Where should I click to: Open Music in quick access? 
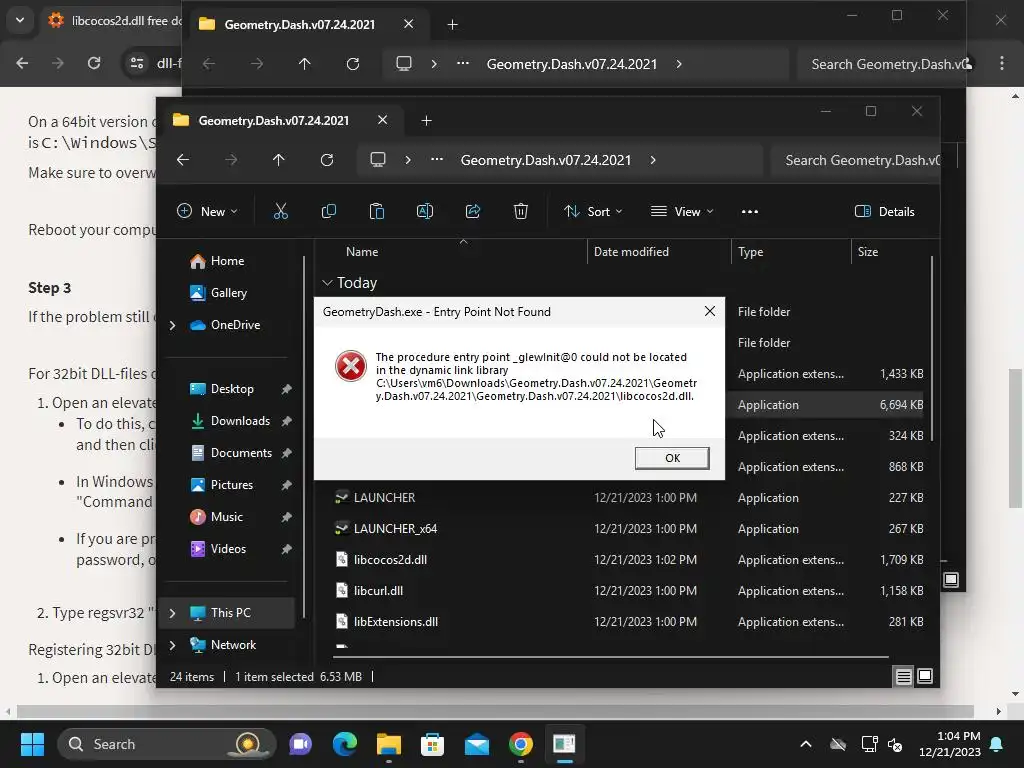(x=227, y=517)
